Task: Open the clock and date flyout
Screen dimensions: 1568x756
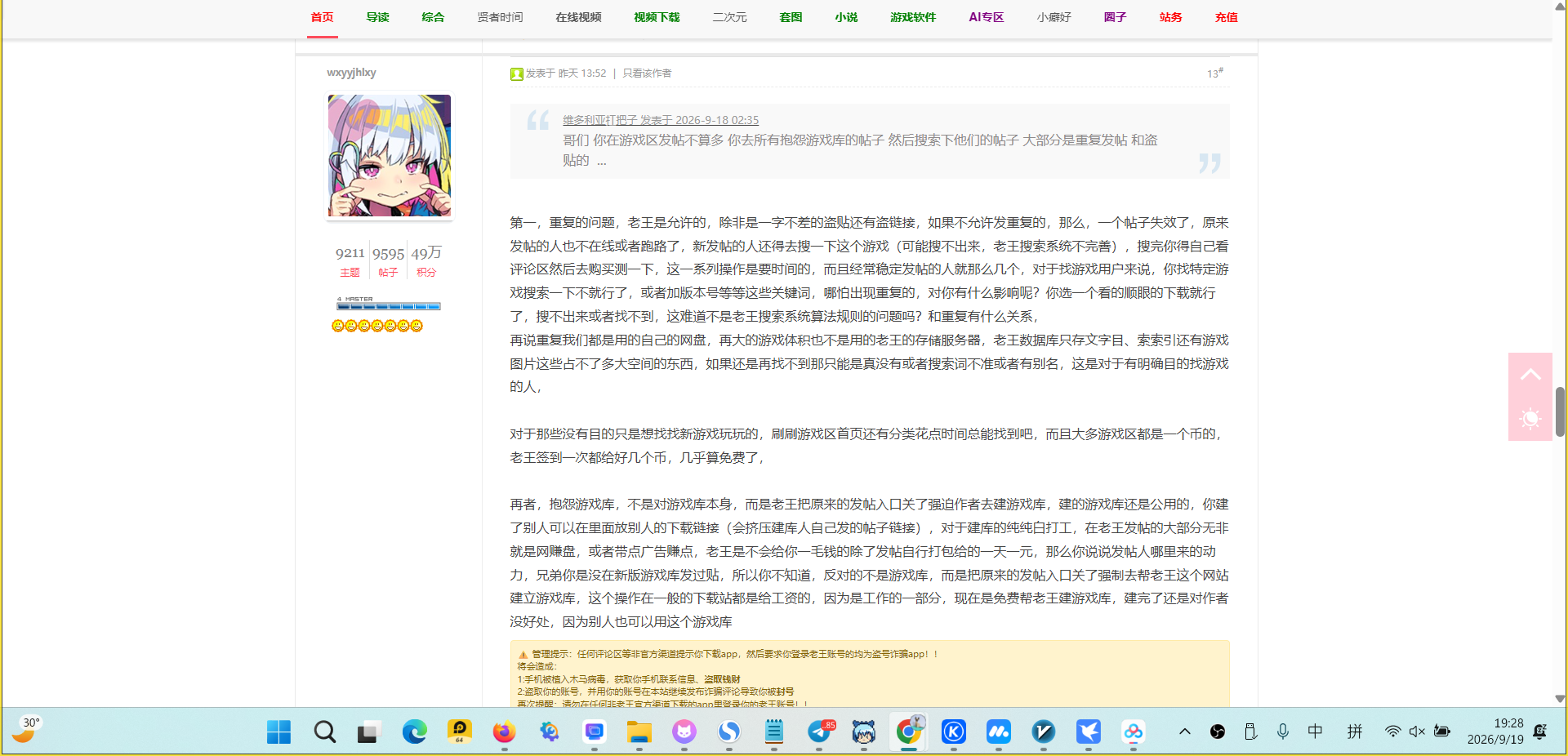Action: (1494, 732)
